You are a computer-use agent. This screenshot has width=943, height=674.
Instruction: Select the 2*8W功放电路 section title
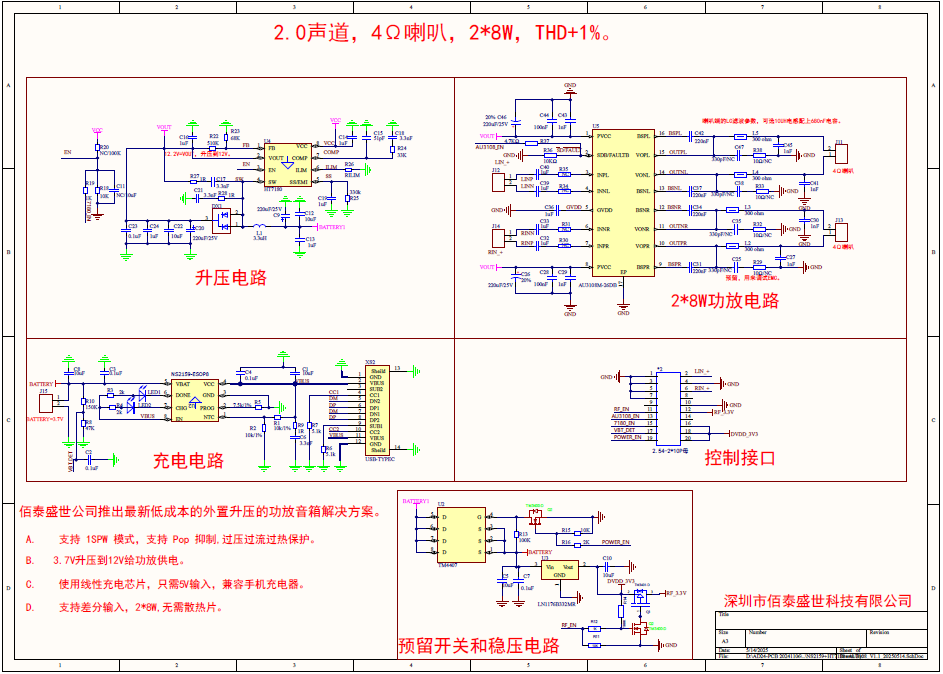click(x=724, y=300)
